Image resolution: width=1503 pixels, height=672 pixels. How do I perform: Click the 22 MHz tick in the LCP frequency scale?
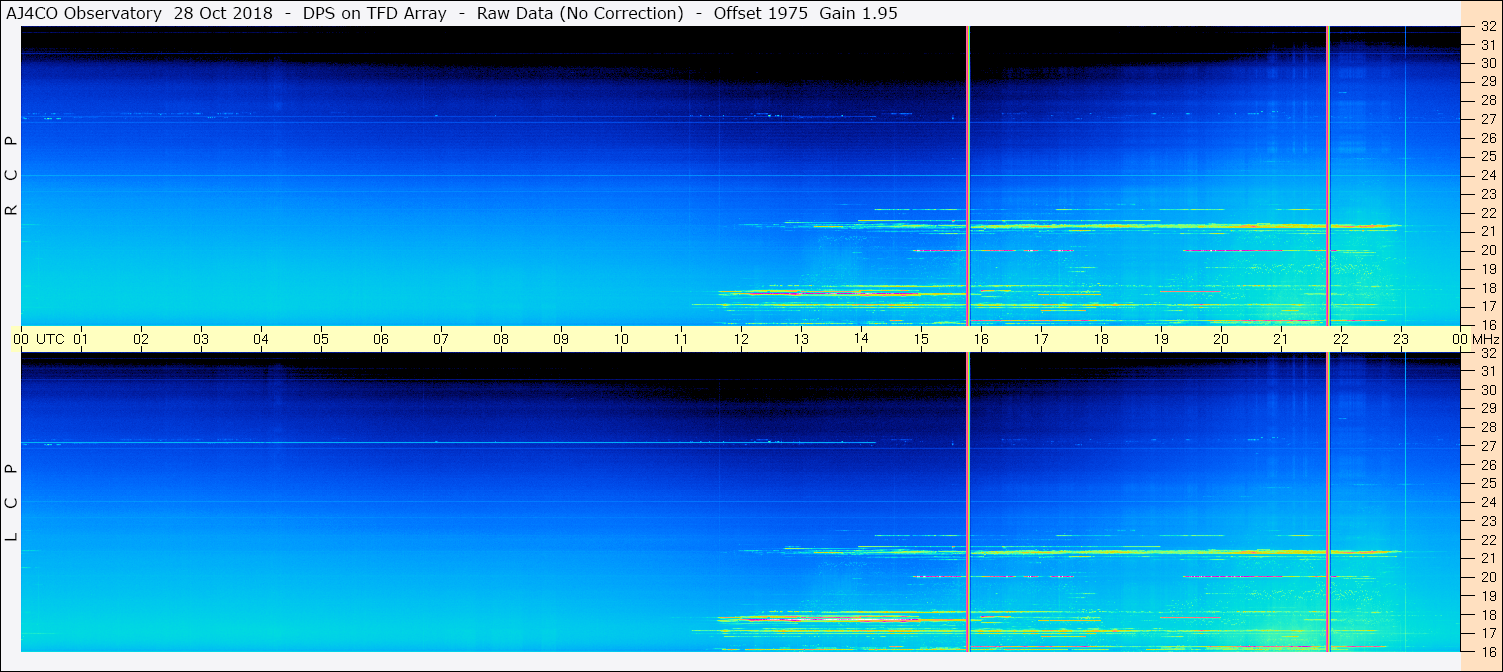1488,540
